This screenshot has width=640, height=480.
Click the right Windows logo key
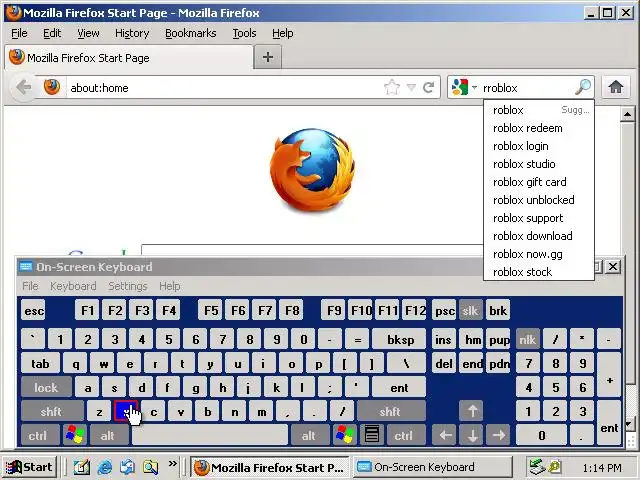coord(344,436)
